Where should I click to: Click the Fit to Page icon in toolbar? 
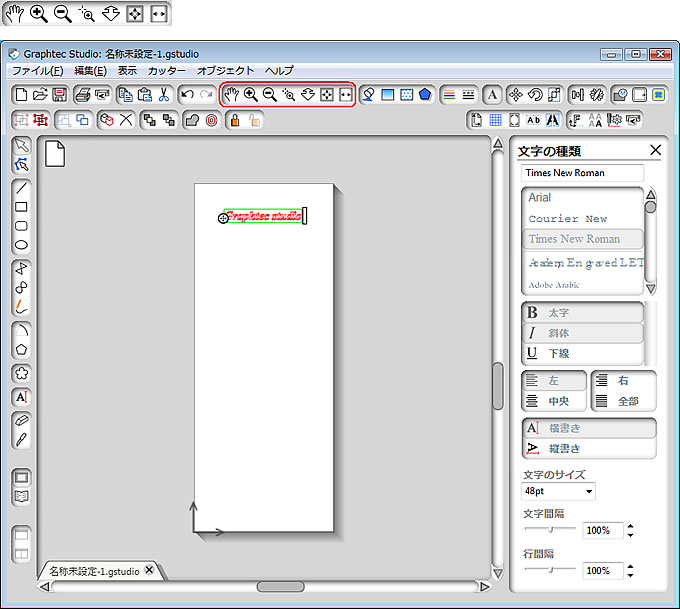(327, 94)
